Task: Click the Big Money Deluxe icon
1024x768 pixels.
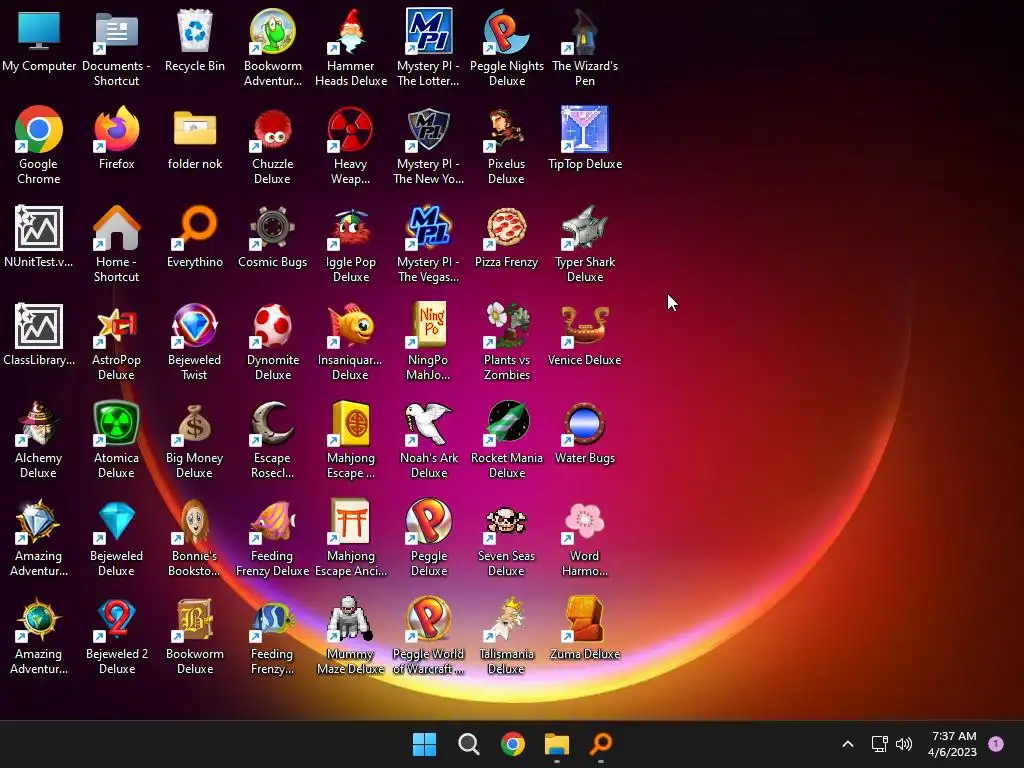Action: (195, 424)
